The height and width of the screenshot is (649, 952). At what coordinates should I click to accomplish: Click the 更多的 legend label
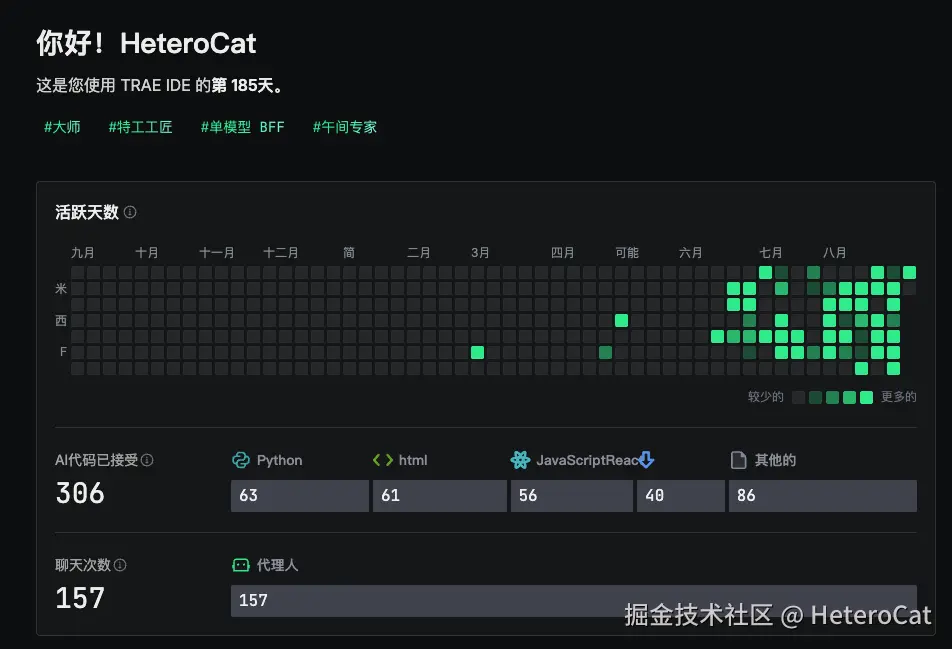click(x=899, y=397)
